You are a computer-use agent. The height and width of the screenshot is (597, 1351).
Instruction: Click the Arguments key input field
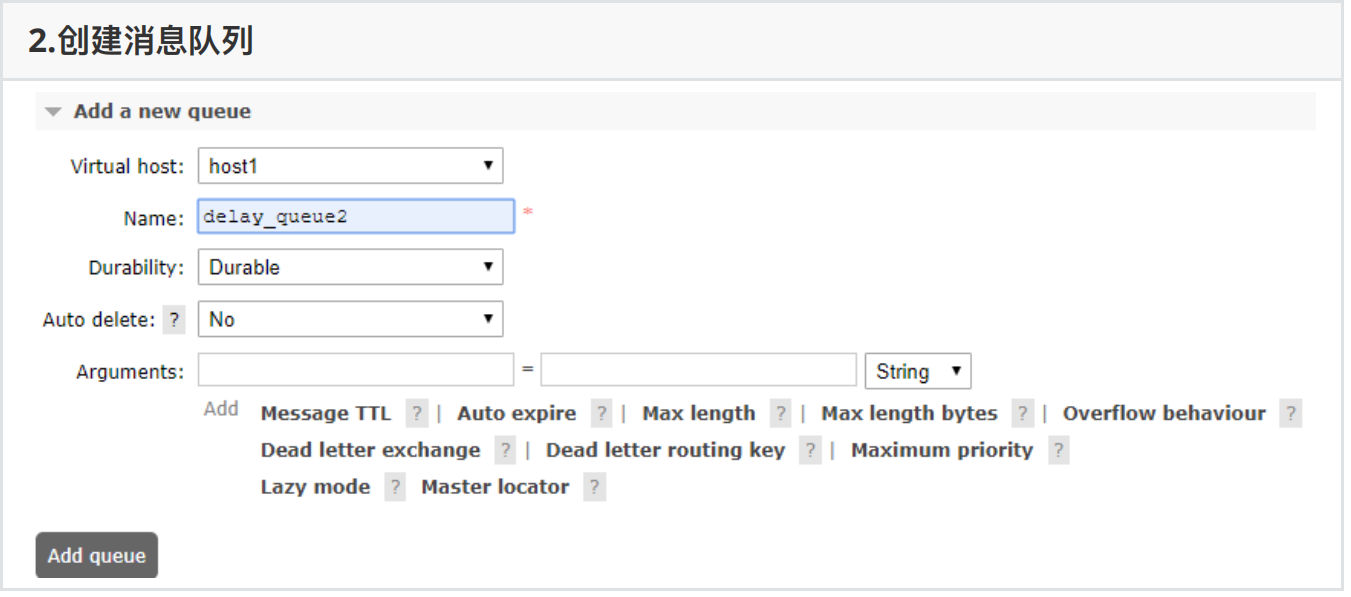point(356,370)
